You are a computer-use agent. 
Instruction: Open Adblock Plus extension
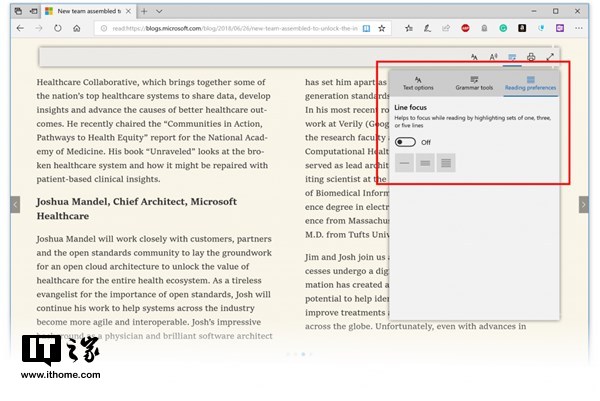coord(465,28)
